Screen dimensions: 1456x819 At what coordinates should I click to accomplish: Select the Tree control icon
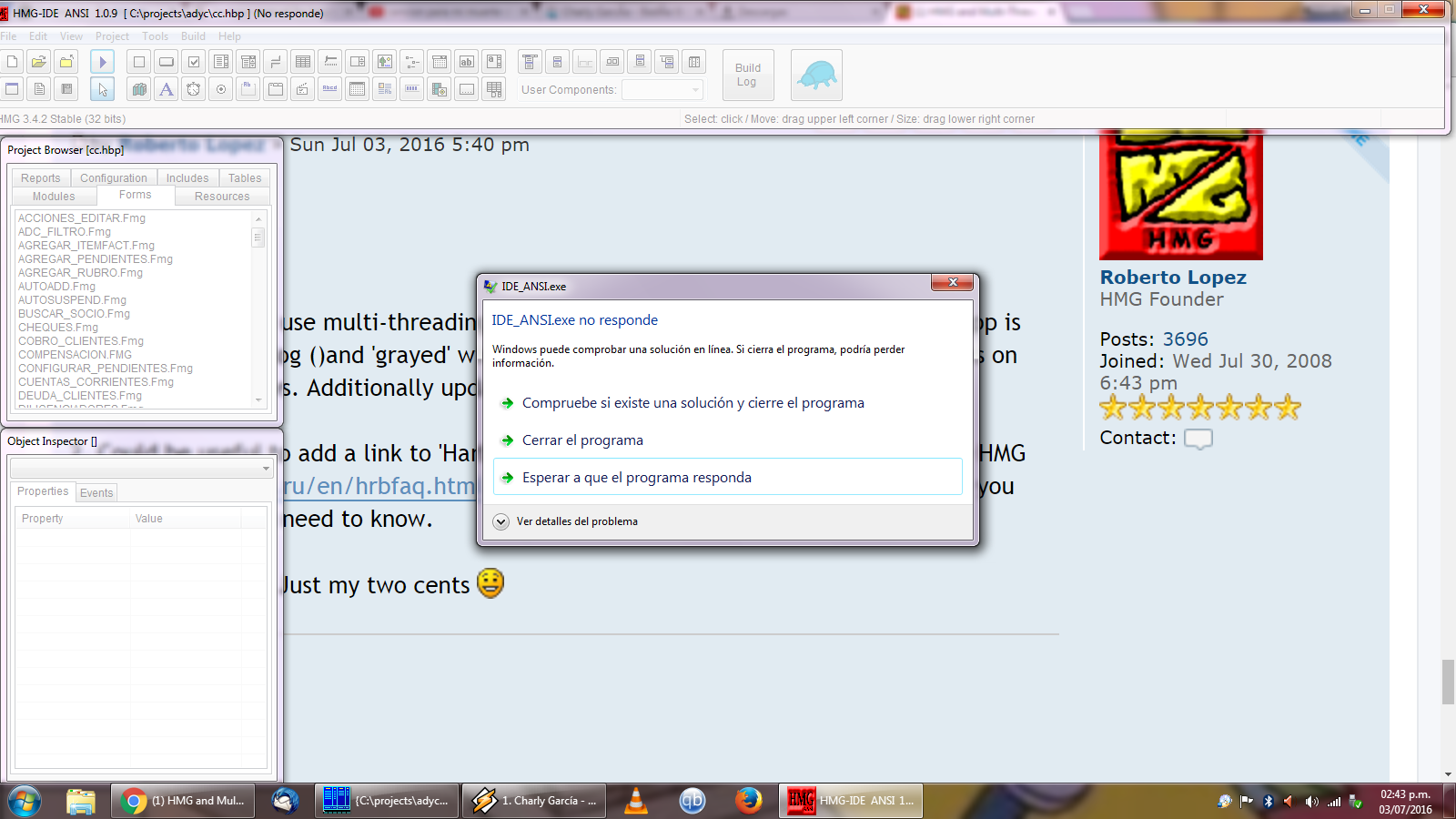(x=412, y=62)
